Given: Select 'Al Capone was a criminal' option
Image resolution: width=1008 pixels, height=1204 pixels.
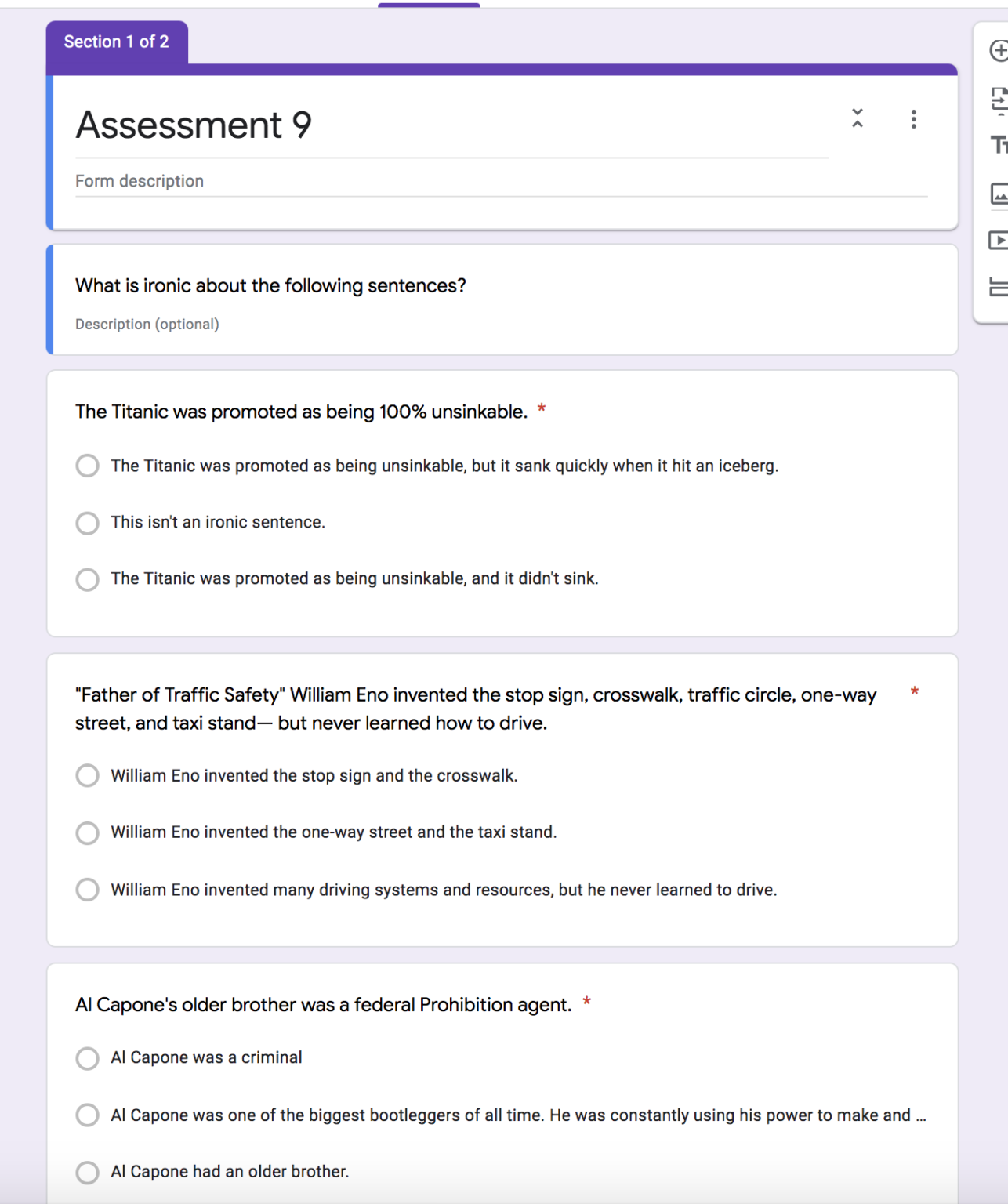Looking at the screenshot, I should tap(87, 1058).
